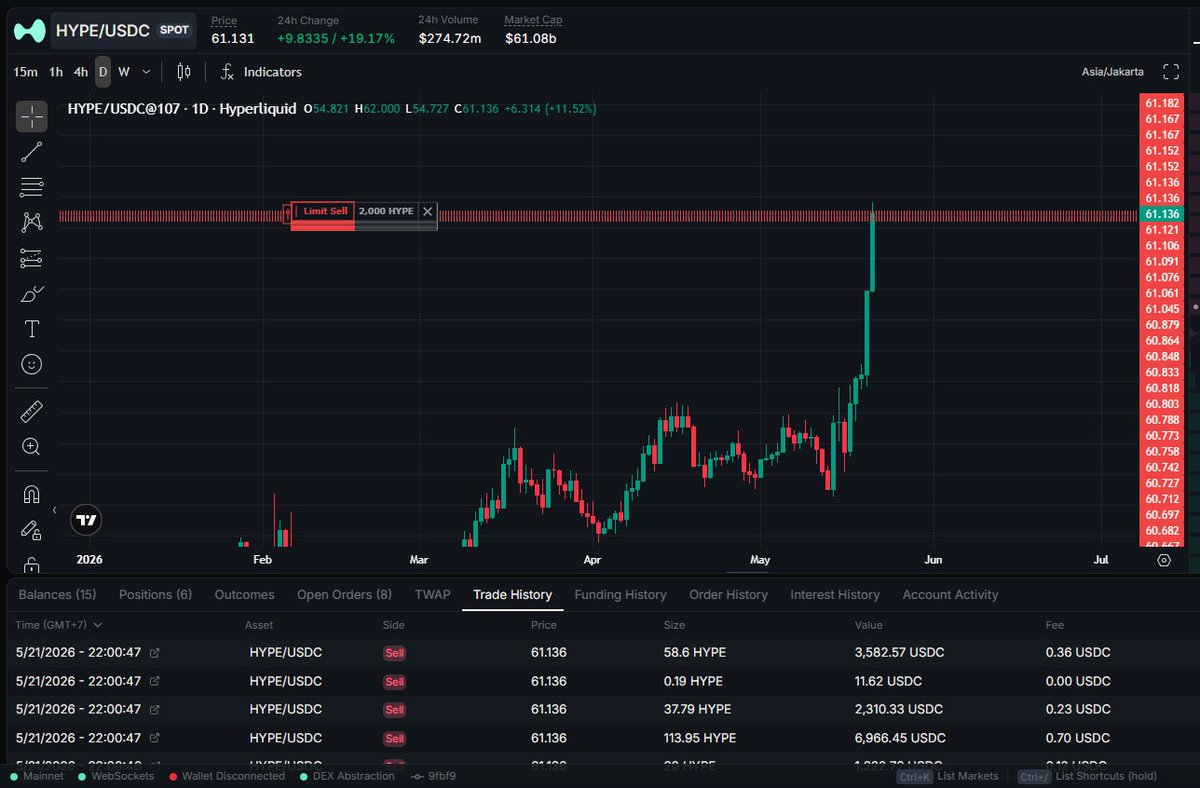The image size is (1200, 788).
Task: Open the Positions (6) tab
Action: (x=155, y=594)
